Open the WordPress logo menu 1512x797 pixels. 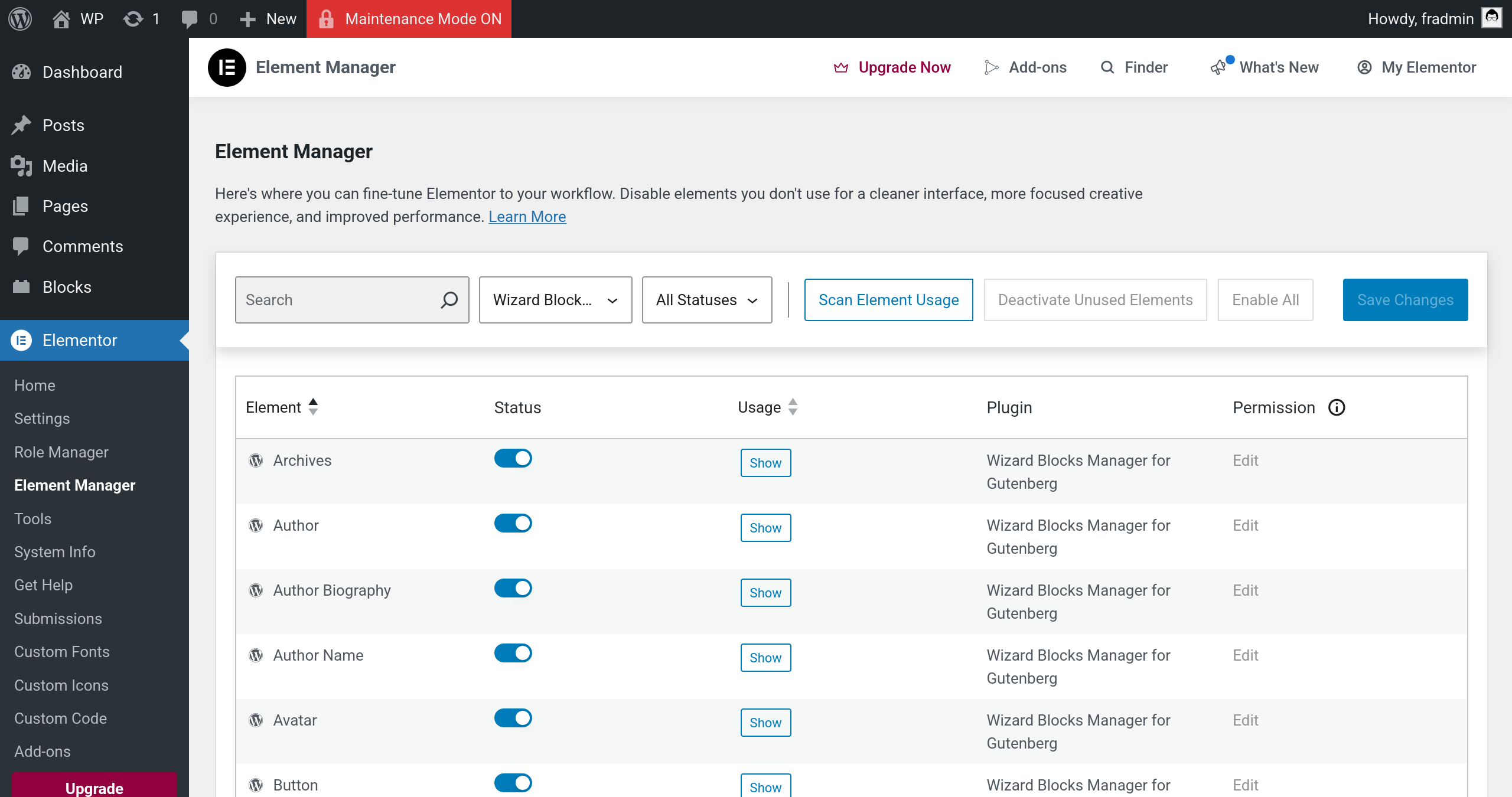pos(20,19)
